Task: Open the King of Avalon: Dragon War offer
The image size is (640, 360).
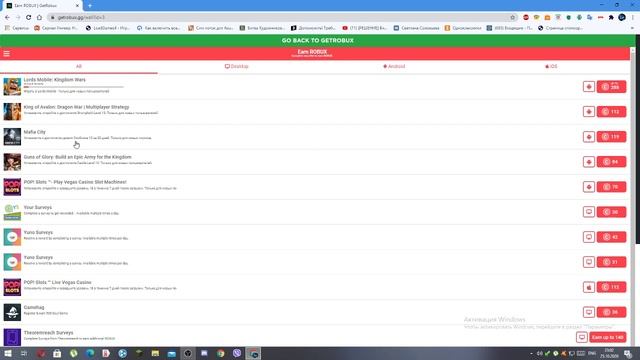Action: pos(76,107)
